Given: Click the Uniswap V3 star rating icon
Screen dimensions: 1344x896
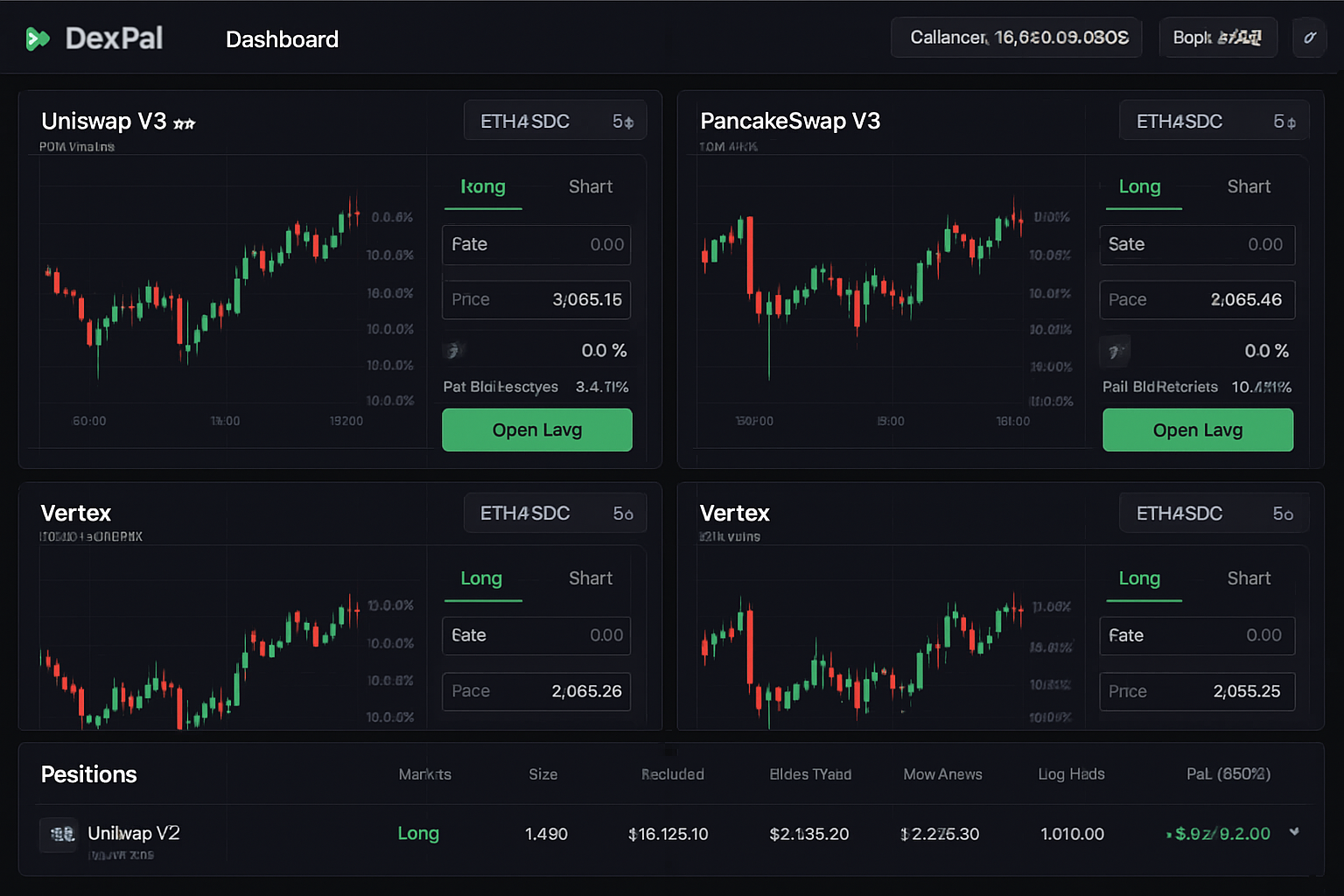Looking at the screenshot, I should [184, 124].
